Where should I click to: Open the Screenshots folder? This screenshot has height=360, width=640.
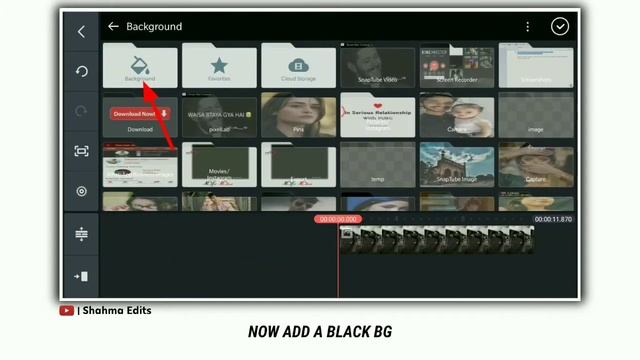(x=536, y=65)
